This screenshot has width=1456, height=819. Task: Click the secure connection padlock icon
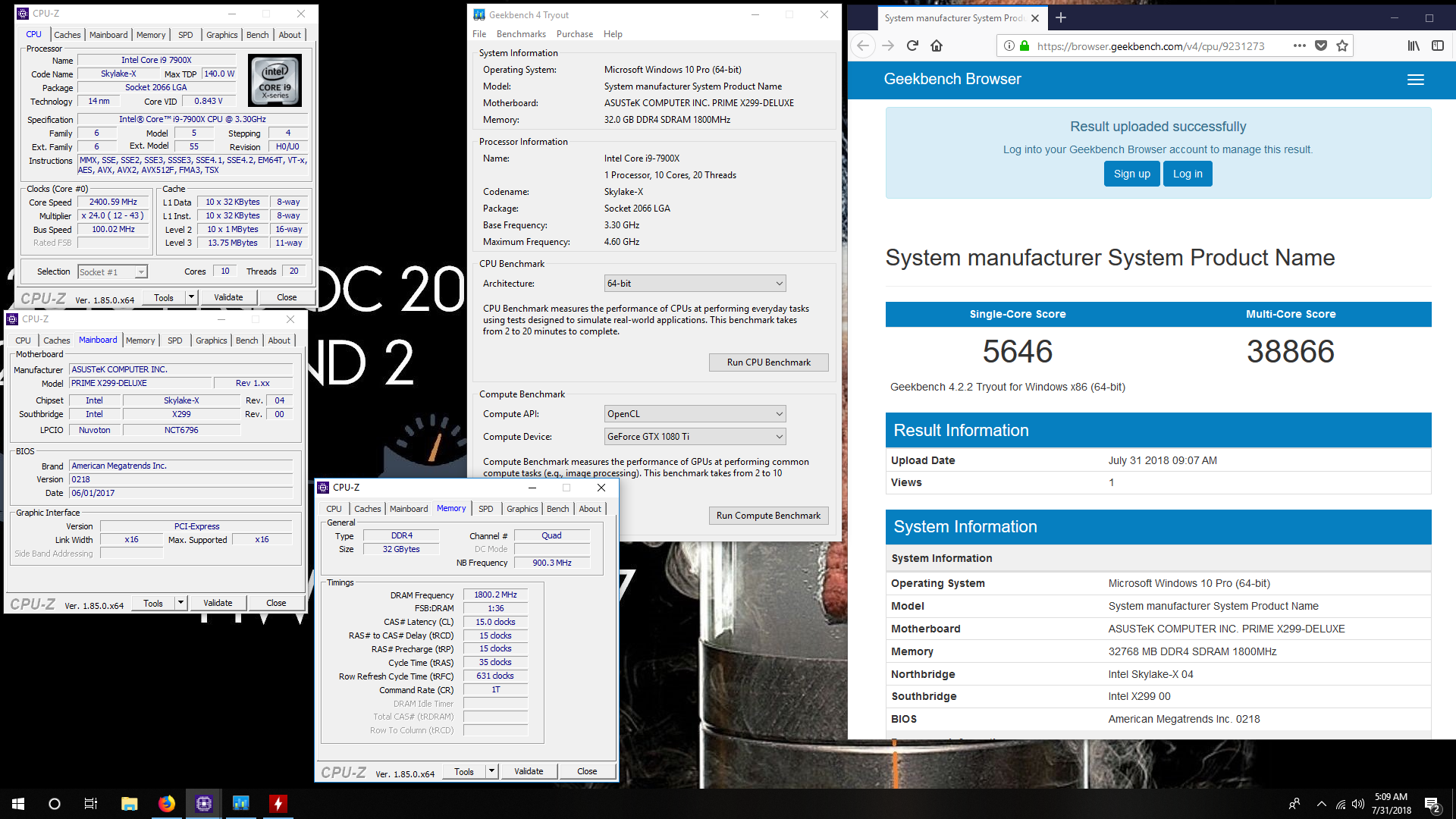click(x=1025, y=45)
